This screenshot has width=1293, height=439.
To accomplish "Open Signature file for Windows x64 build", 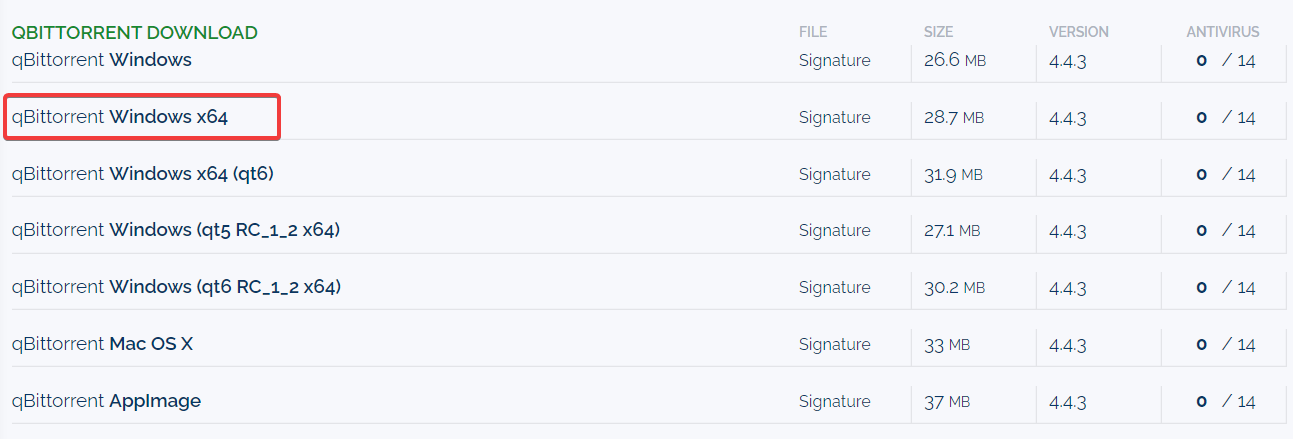I will 834,118.
